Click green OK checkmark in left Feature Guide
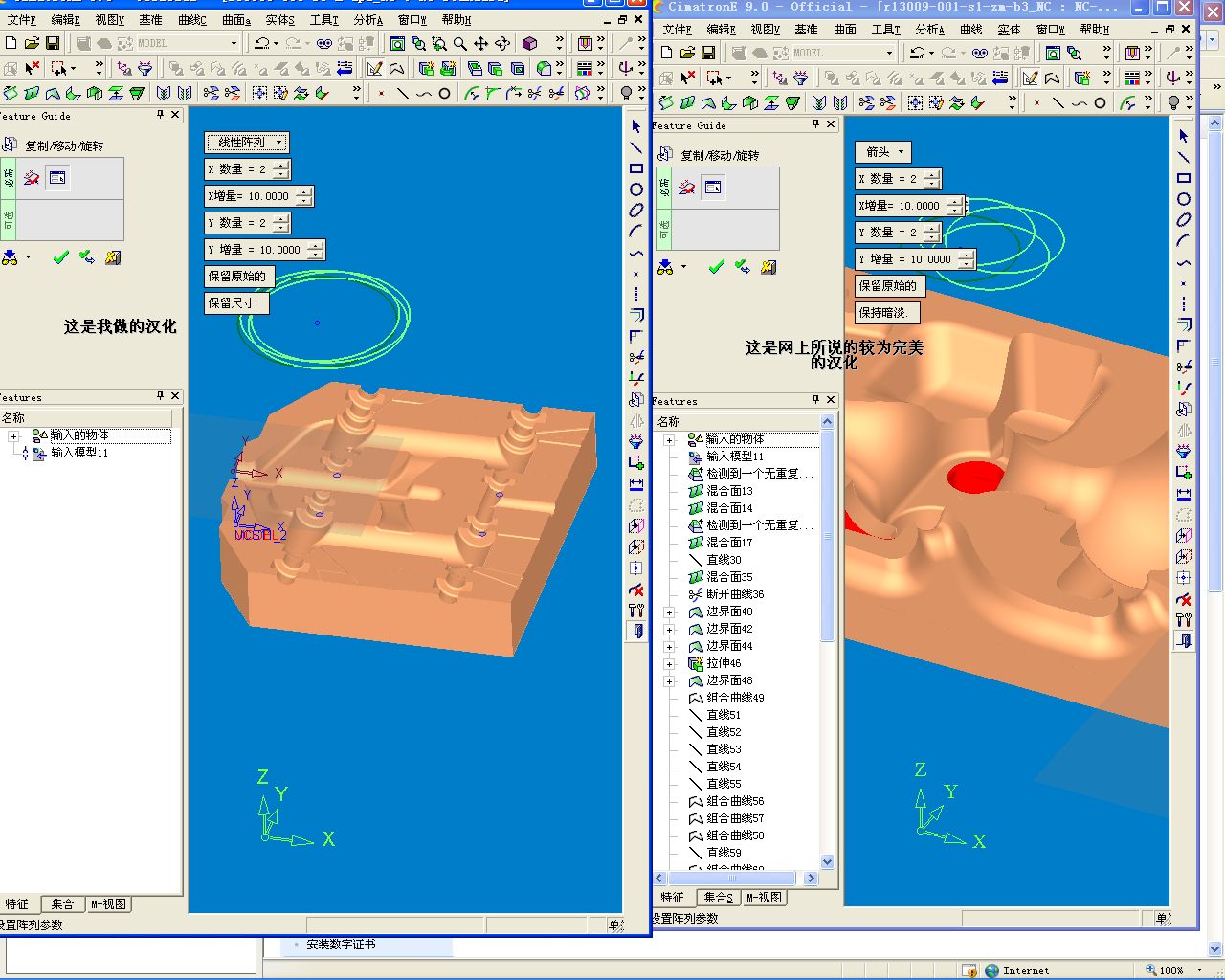 (x=61, y=257)
